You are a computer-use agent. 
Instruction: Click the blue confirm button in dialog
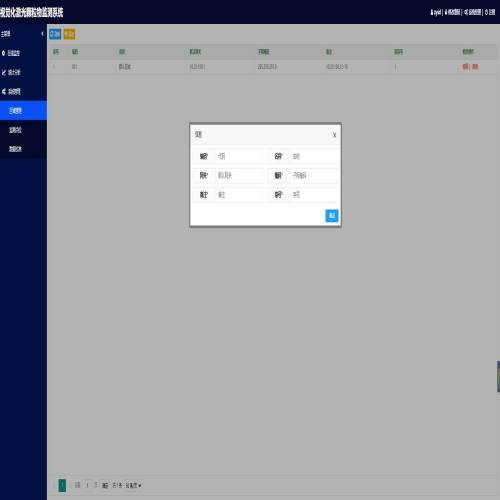[332, 216]
